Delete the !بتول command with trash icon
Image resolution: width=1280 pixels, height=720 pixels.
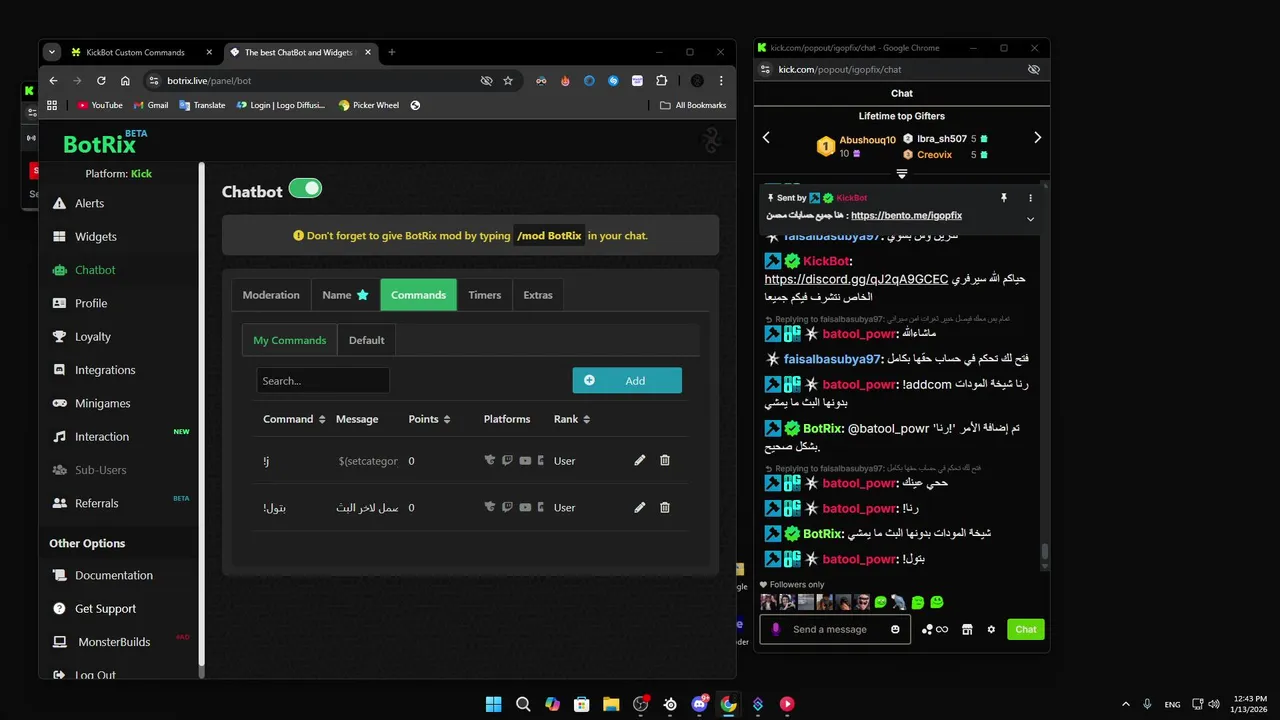tap(665, 507)
